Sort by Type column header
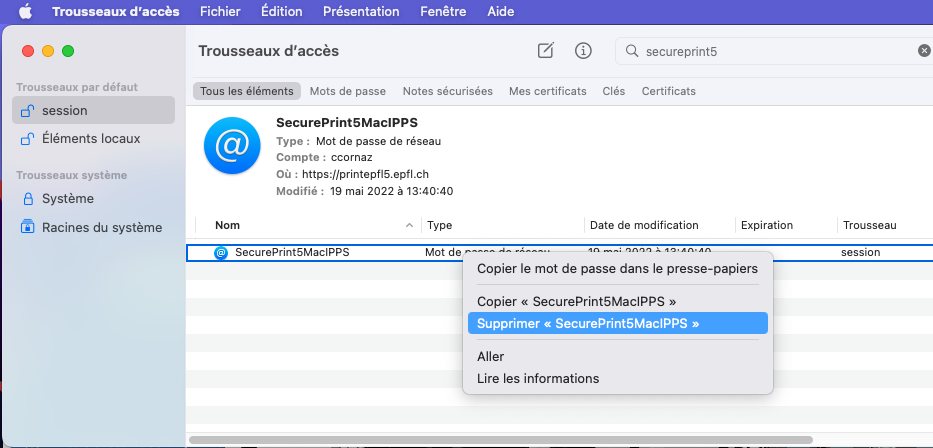This screenshot has height=448, width=933. (439, 225)
